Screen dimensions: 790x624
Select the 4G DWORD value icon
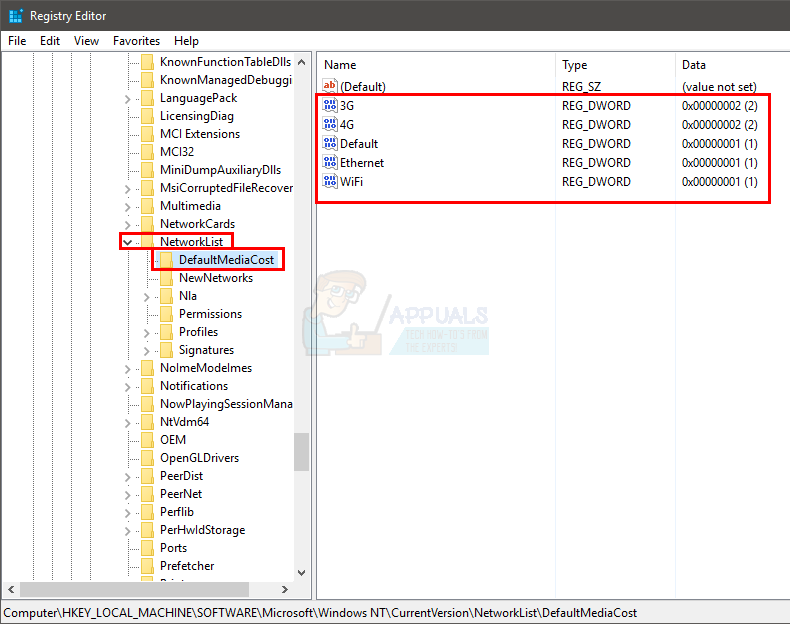(x=330, y=124)
